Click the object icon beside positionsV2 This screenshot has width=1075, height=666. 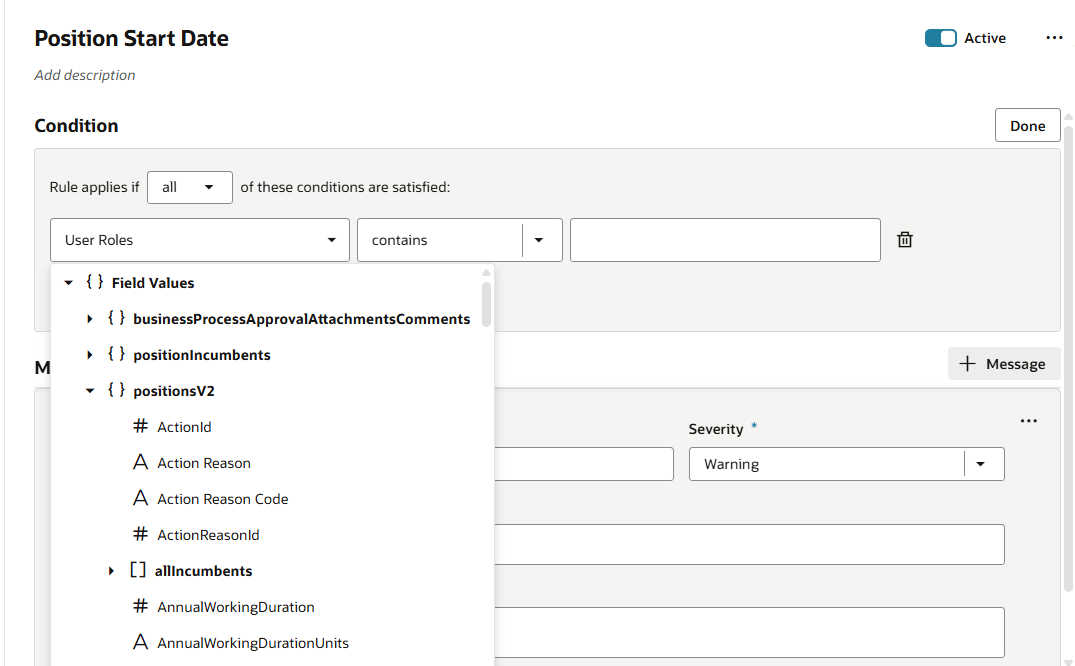pos(116,390)
